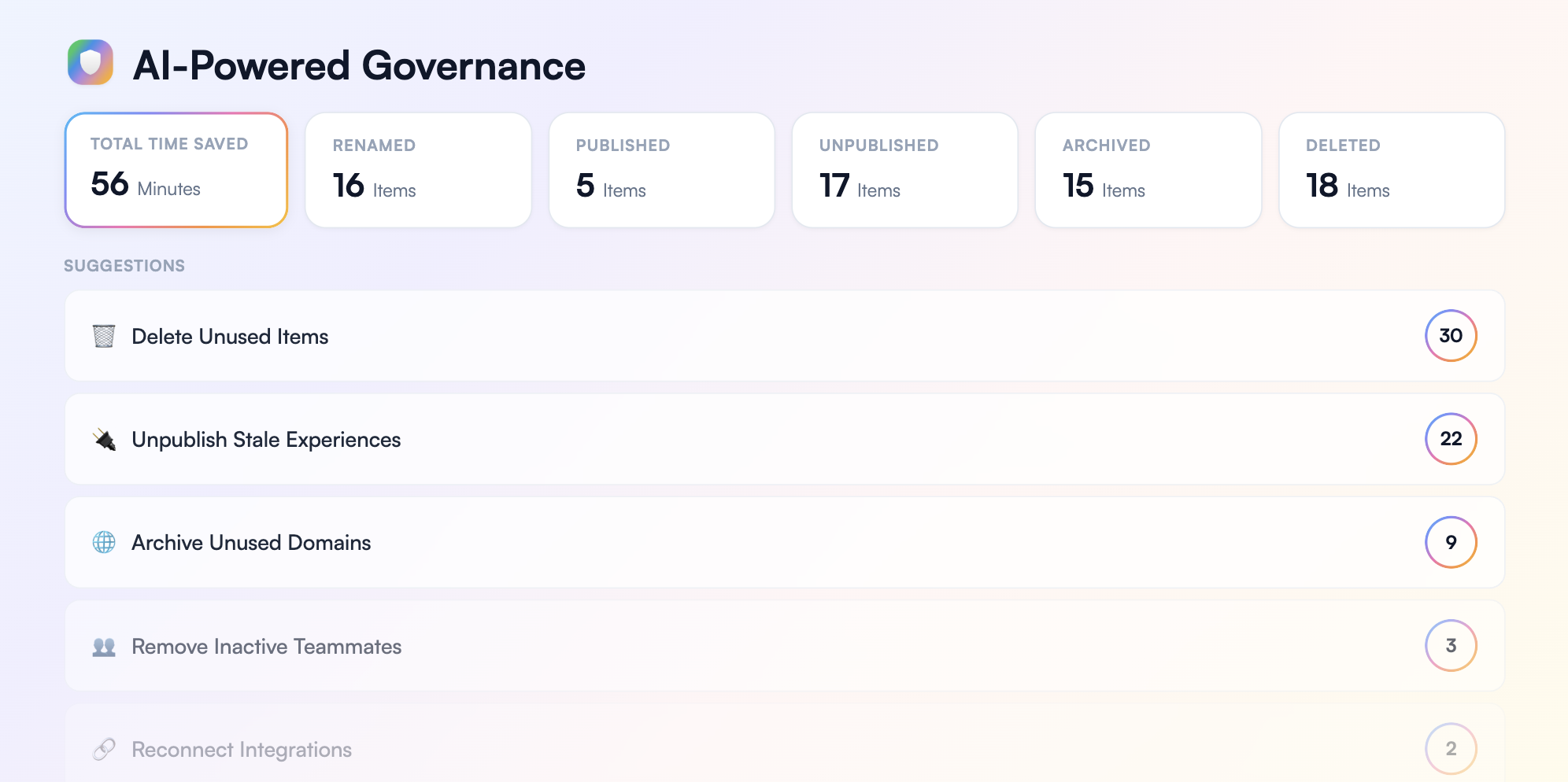Select the Deleted items stat card
Screen dimensions: 1568x782
[x=1391, y=170]
